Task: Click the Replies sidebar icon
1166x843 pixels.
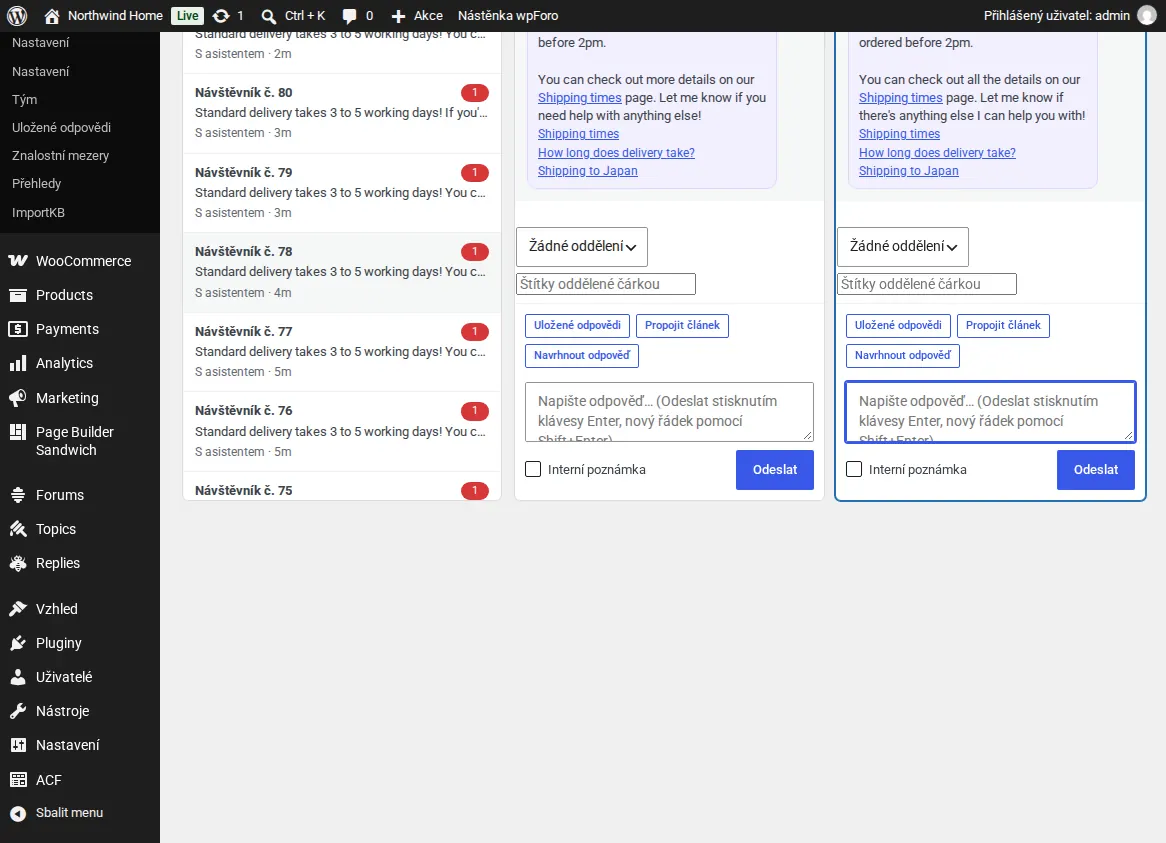Action: [x=18, y=563]
